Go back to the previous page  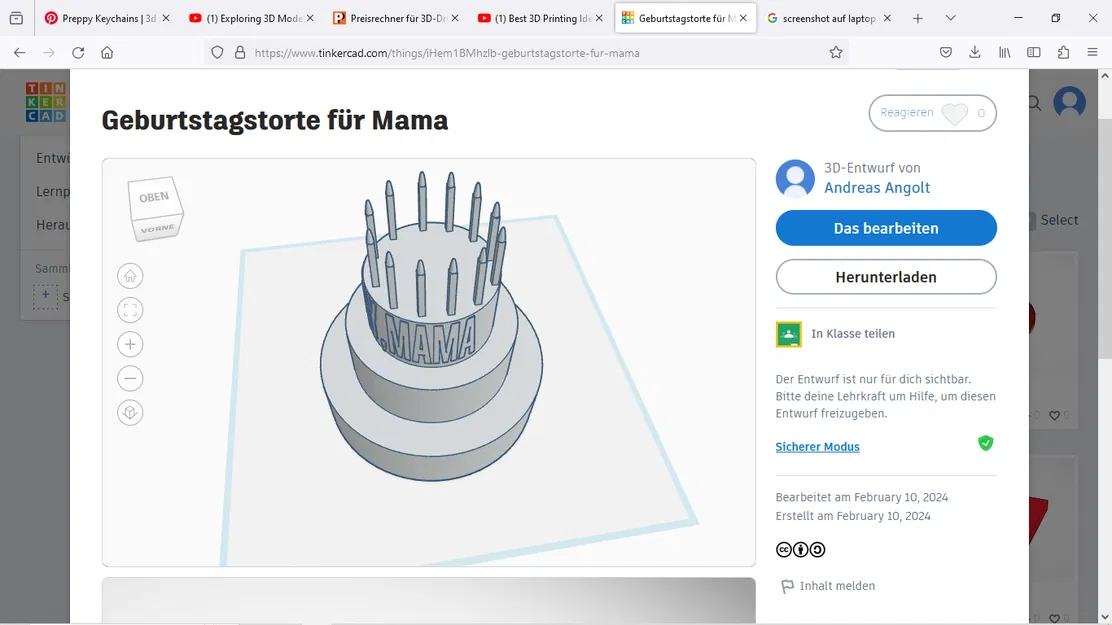coord(19,52)
